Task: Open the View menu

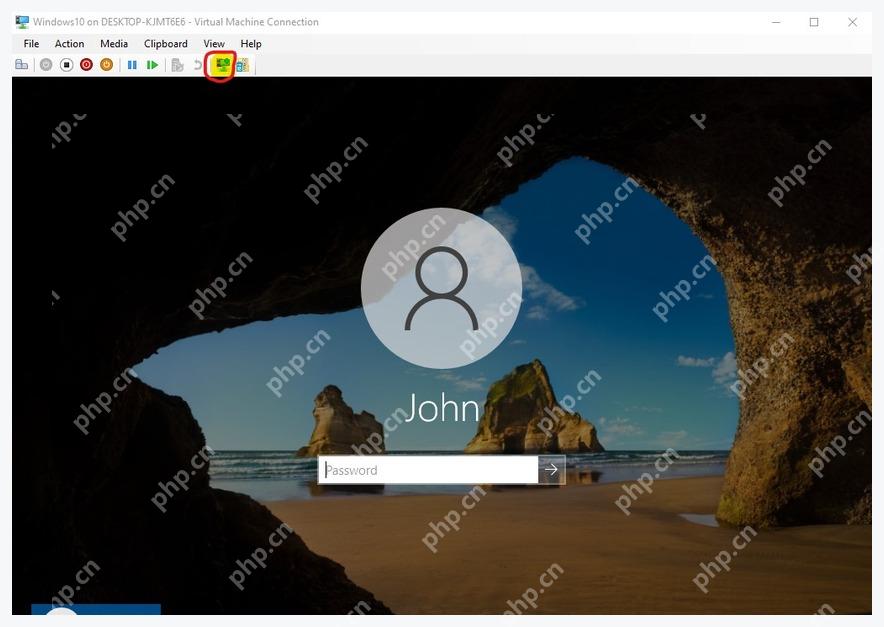Action: point(214,43)
